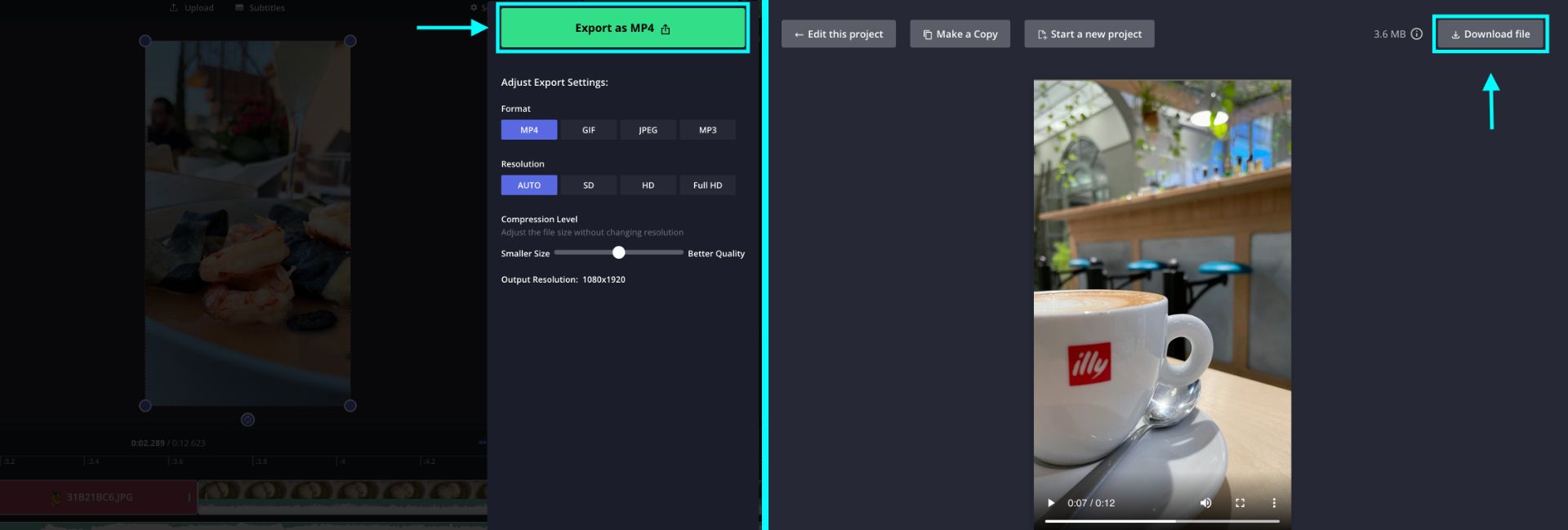1568x530 pixels.
Task: Set resolution to Full HD
Action: click(707, 185)
